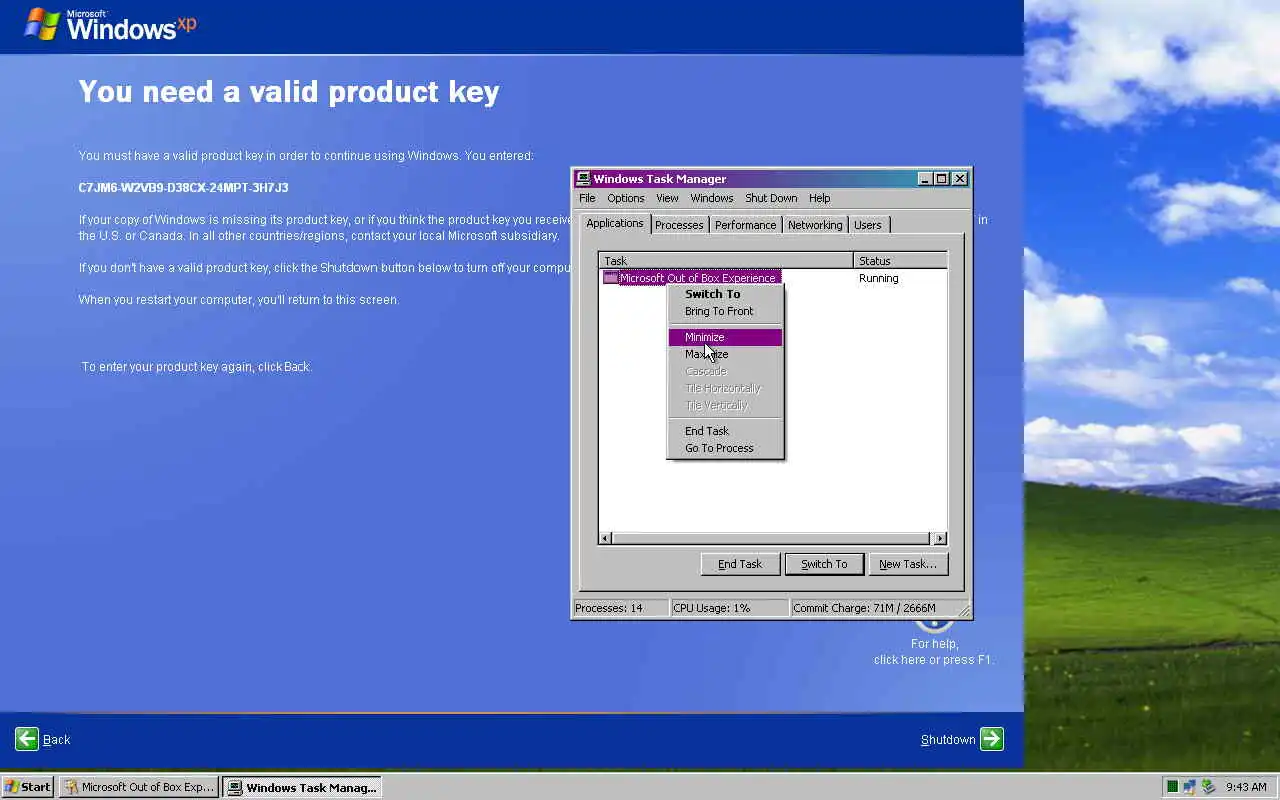
Task: Choose Minimize in the context menu
Action: (x=725, y=337)
